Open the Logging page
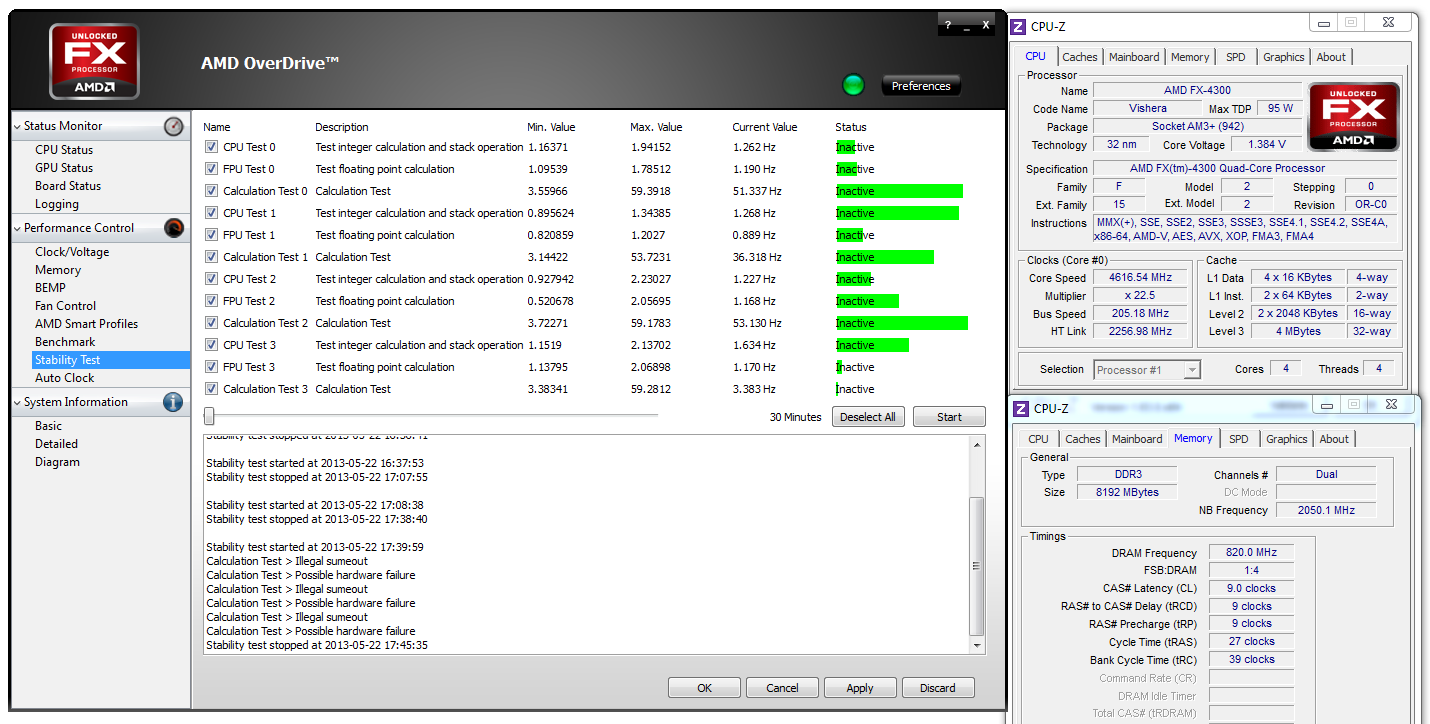Screen dimensions: 1430x724 point(57,204)
